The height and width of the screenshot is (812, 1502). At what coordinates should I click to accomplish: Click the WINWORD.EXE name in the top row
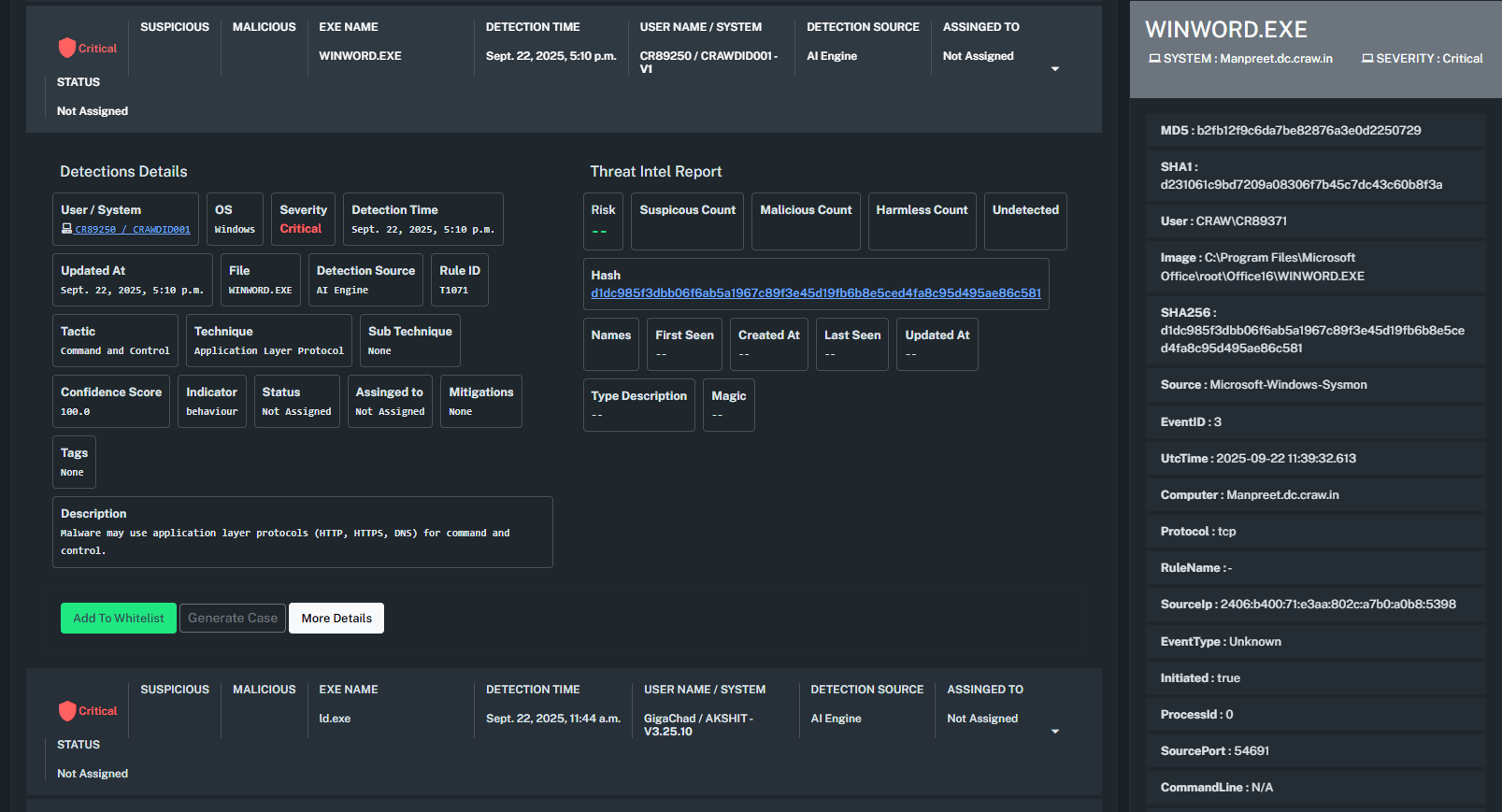pyautogui.click(x=360, y=56)
